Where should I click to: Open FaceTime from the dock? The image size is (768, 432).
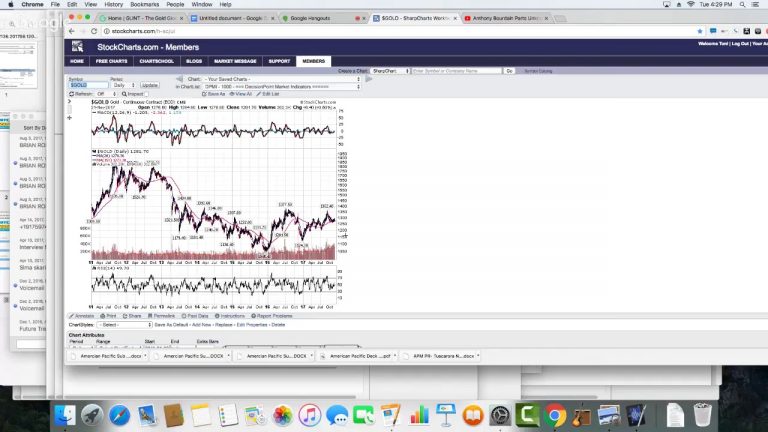coord(363,415)
